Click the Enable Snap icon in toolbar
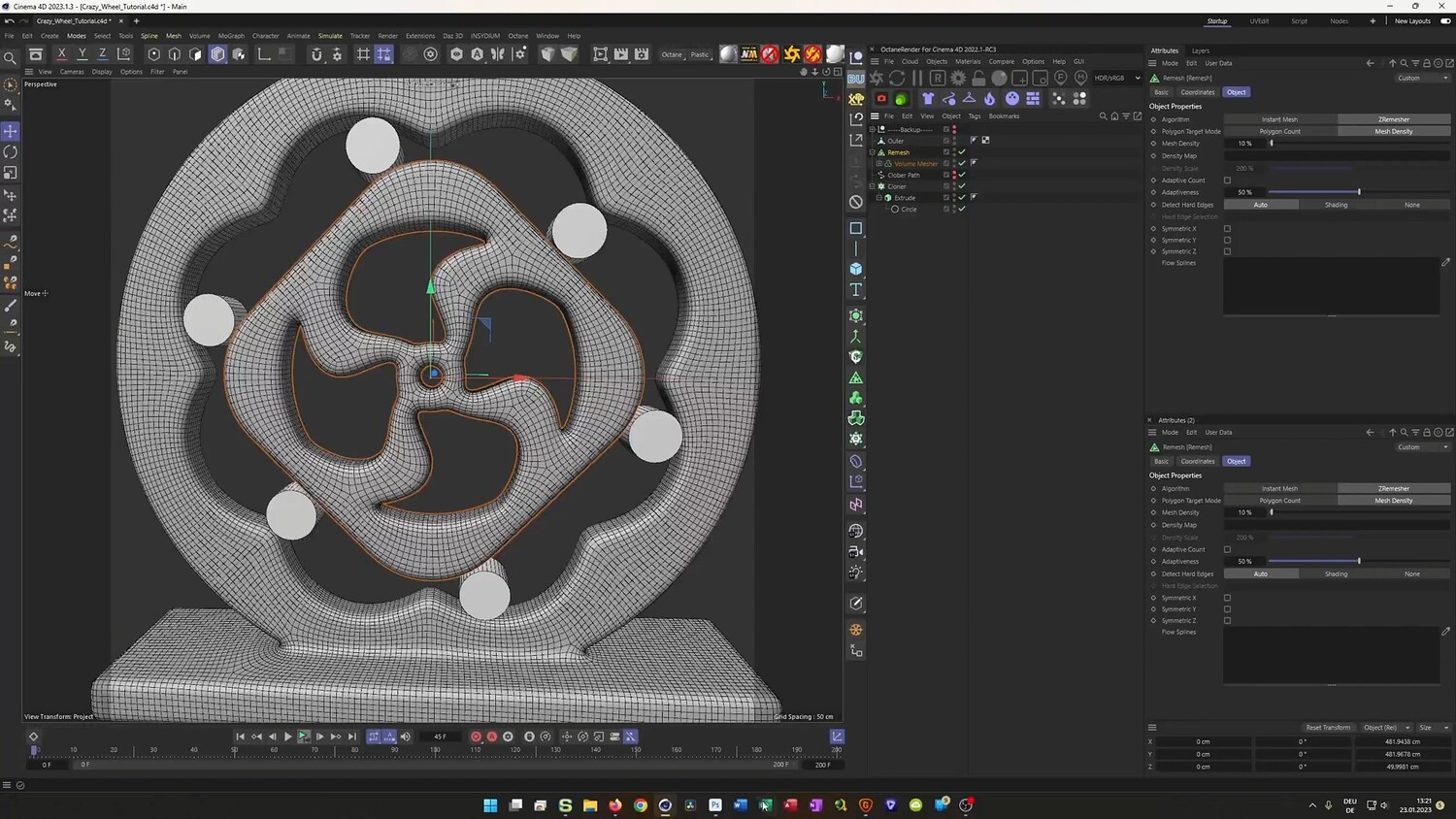The width and height of the screenshot is (1456, 819). pyautogui.click(x=316, y=54)
